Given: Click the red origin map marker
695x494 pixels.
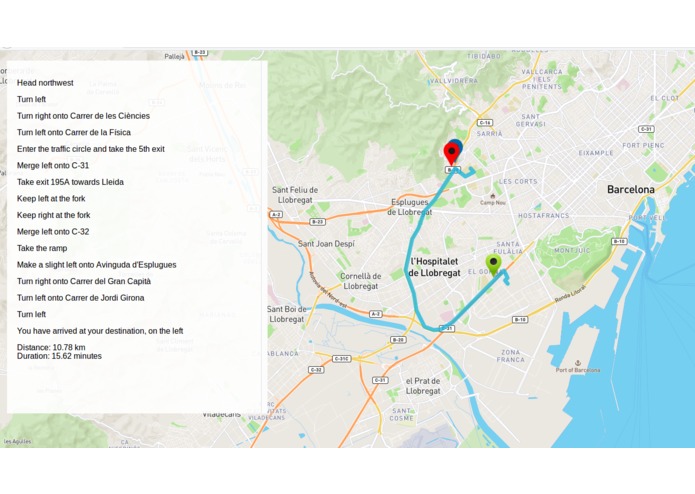Looking at the screenshot, I should tap(451, 153).
